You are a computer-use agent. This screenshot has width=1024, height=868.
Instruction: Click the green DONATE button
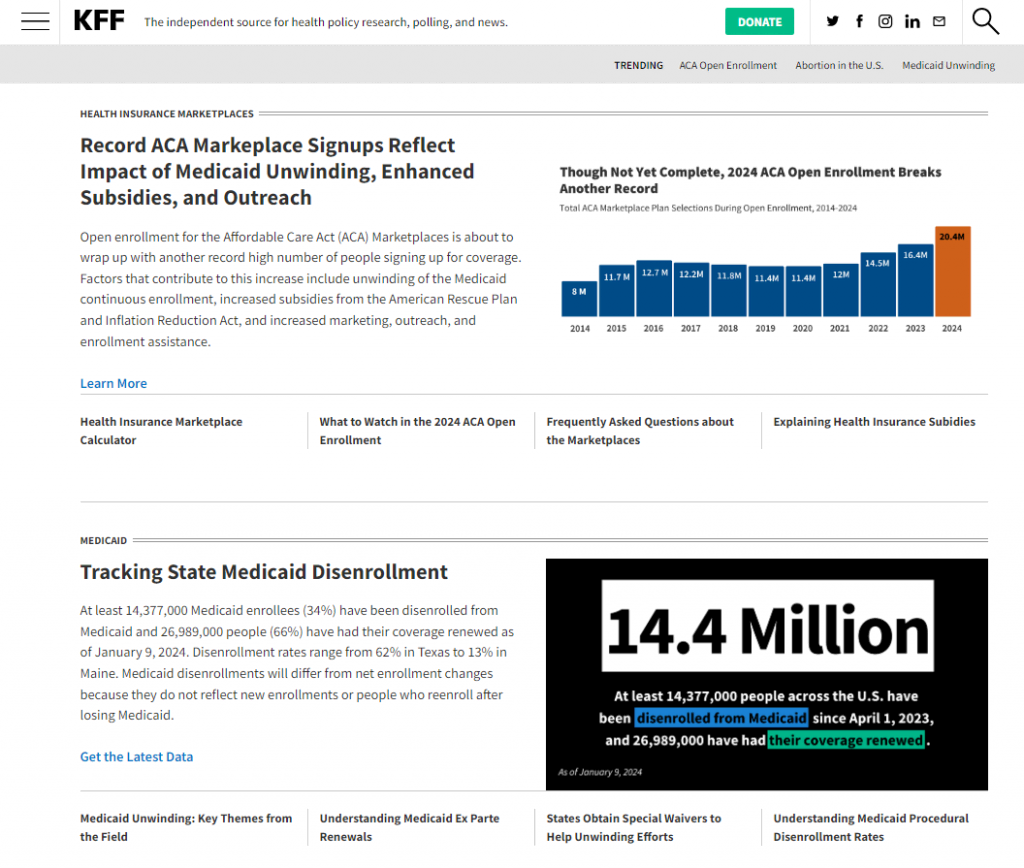760,22
